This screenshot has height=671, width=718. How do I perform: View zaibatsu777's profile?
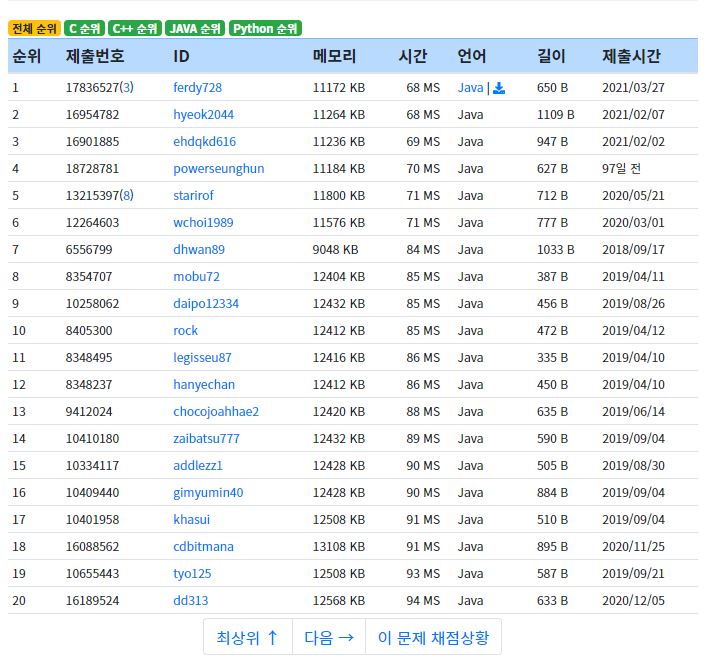[207, 439]
